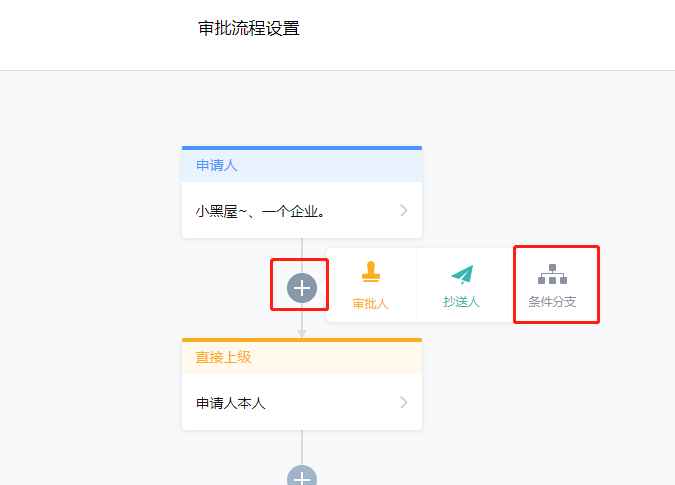Click the thin blue bar atop 申请人 card

tap(302, 148)
